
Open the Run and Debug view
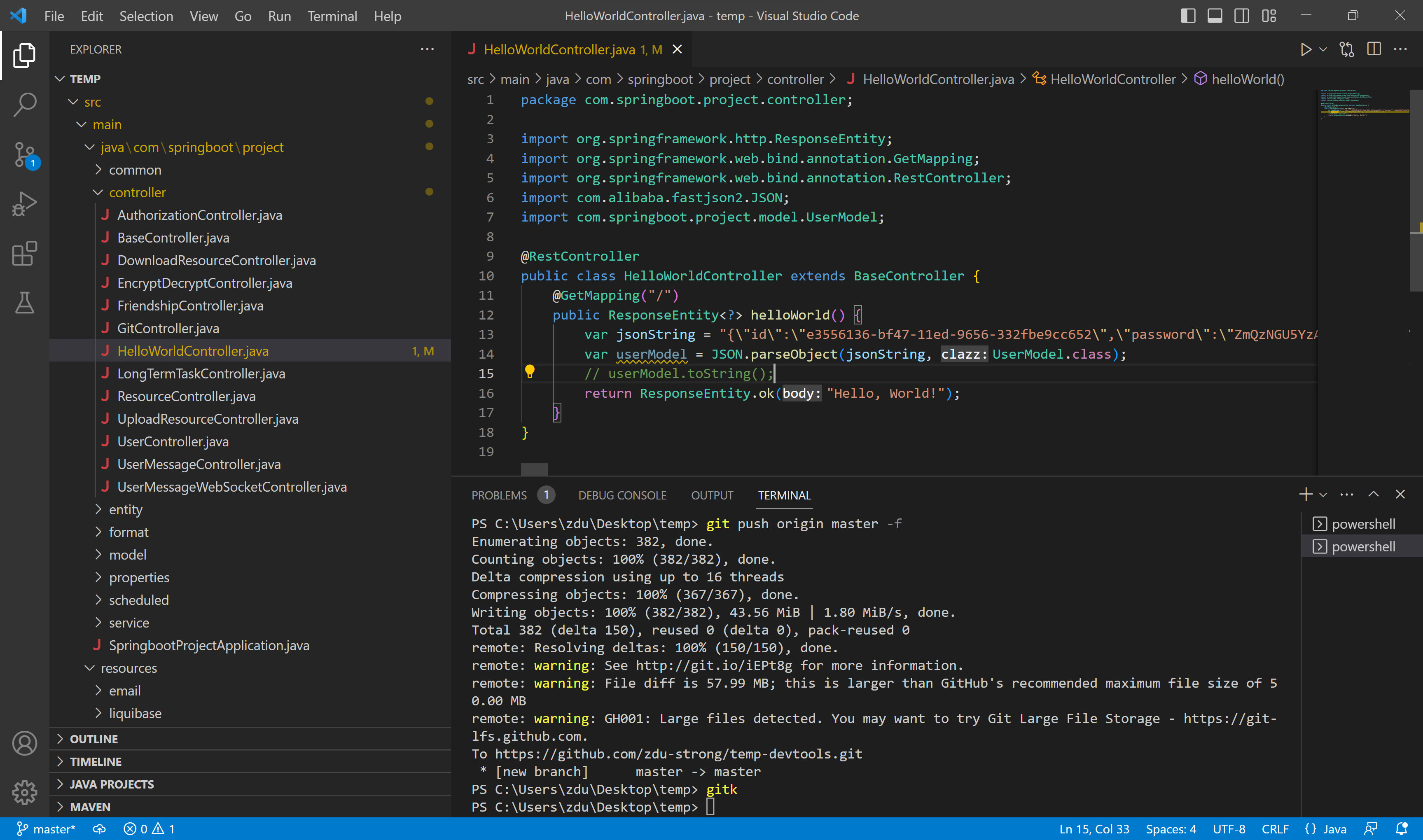[25, 203]
